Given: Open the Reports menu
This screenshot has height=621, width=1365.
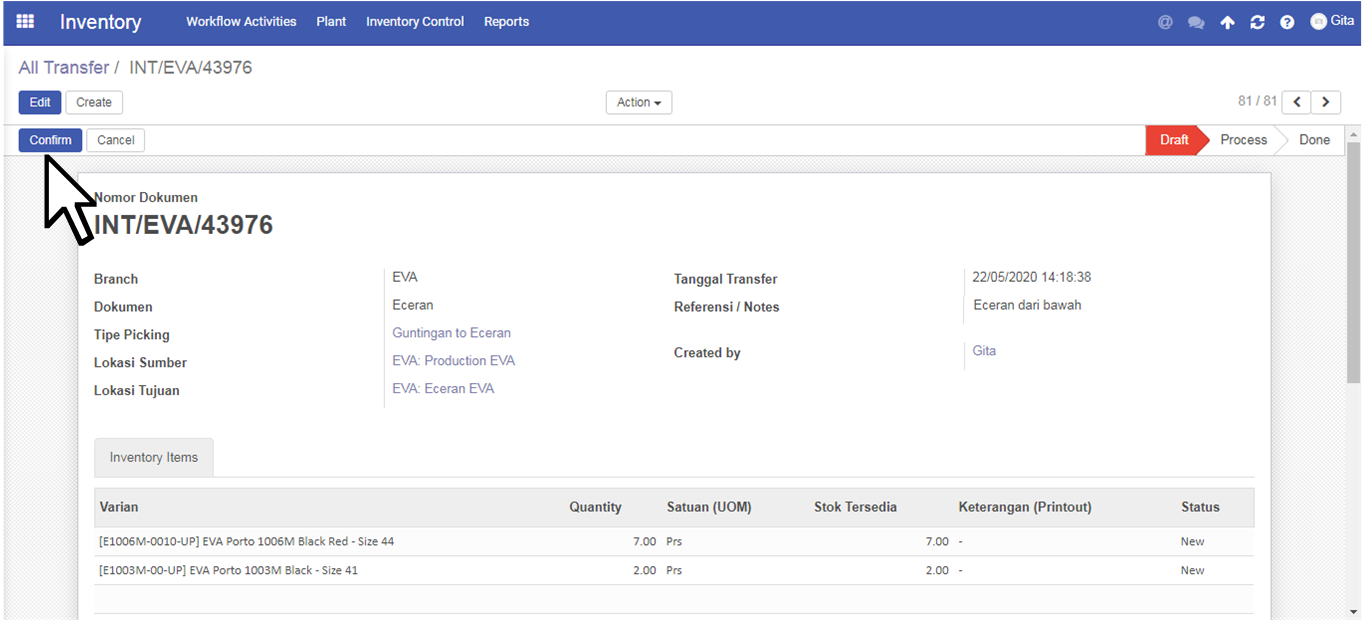Looking at the screenshot, I should [506, 21].
